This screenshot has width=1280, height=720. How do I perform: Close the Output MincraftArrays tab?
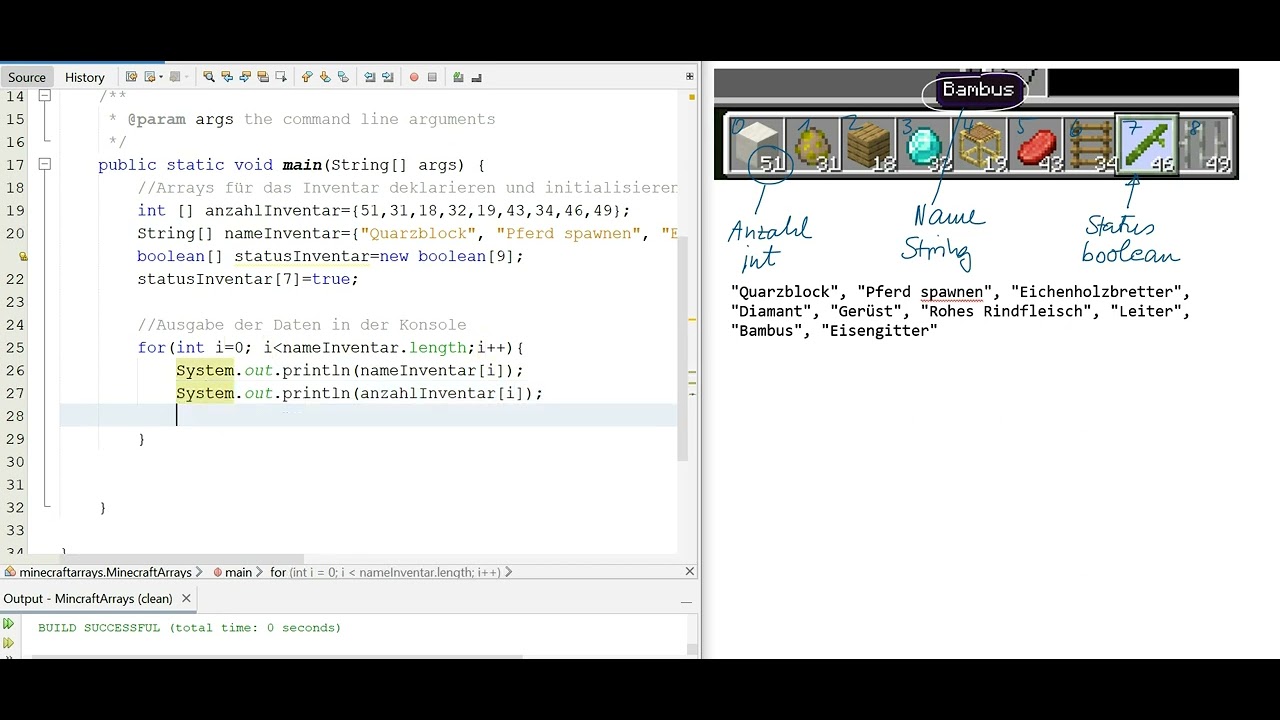[186, 598]
